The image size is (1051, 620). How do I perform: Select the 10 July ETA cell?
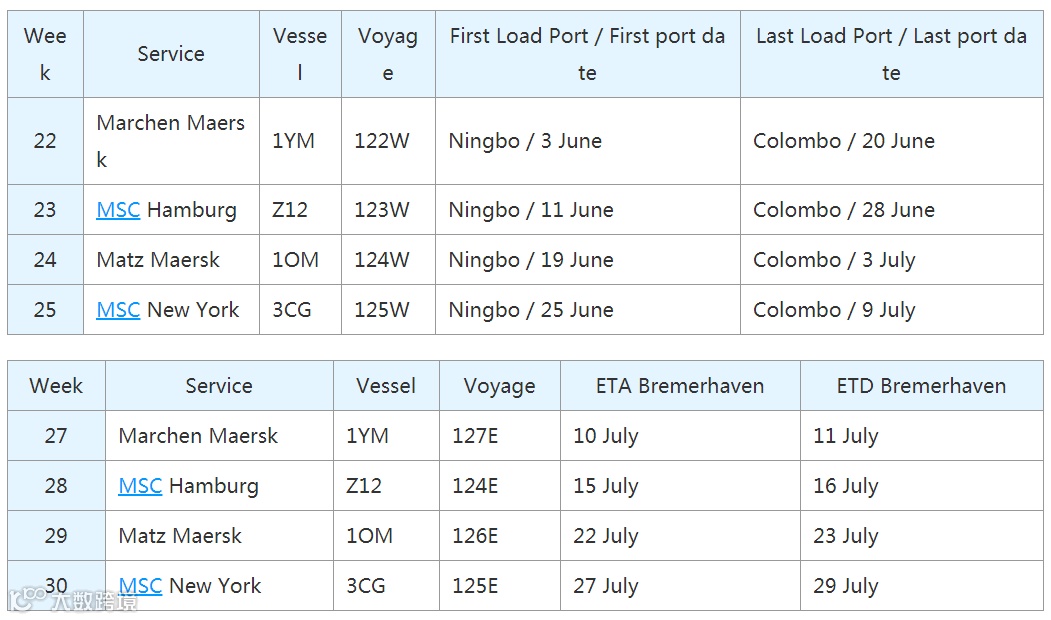click(x=680, y=436)
